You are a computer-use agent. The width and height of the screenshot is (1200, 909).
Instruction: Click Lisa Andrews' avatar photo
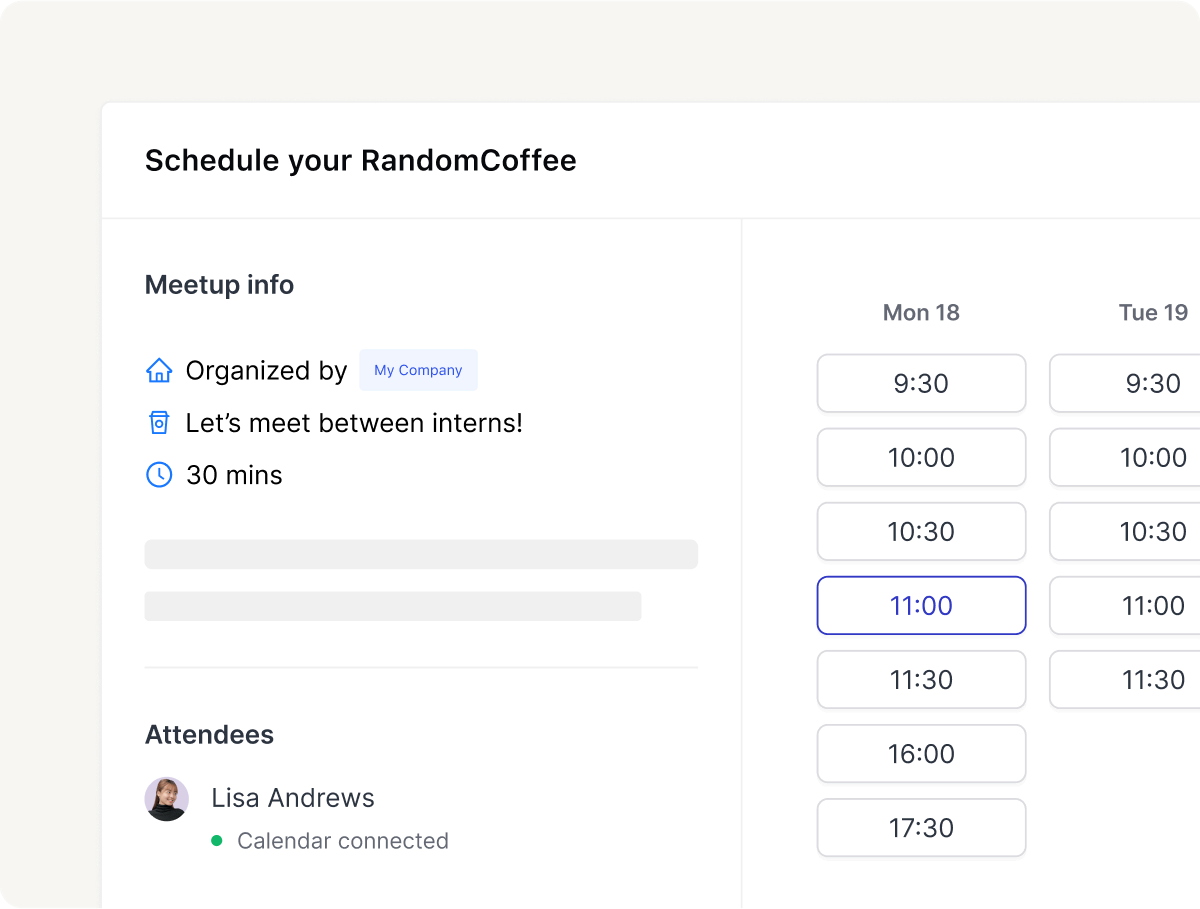click(167, 799)
